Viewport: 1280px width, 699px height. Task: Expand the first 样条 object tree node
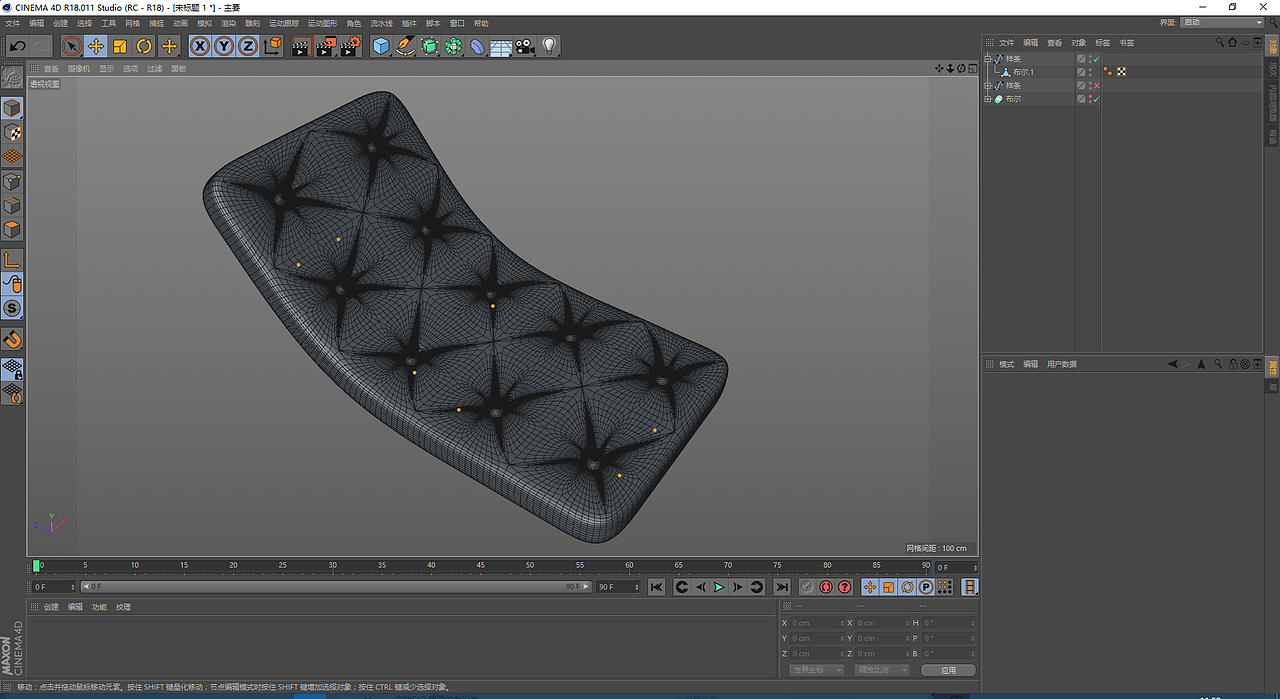point(988,59)
